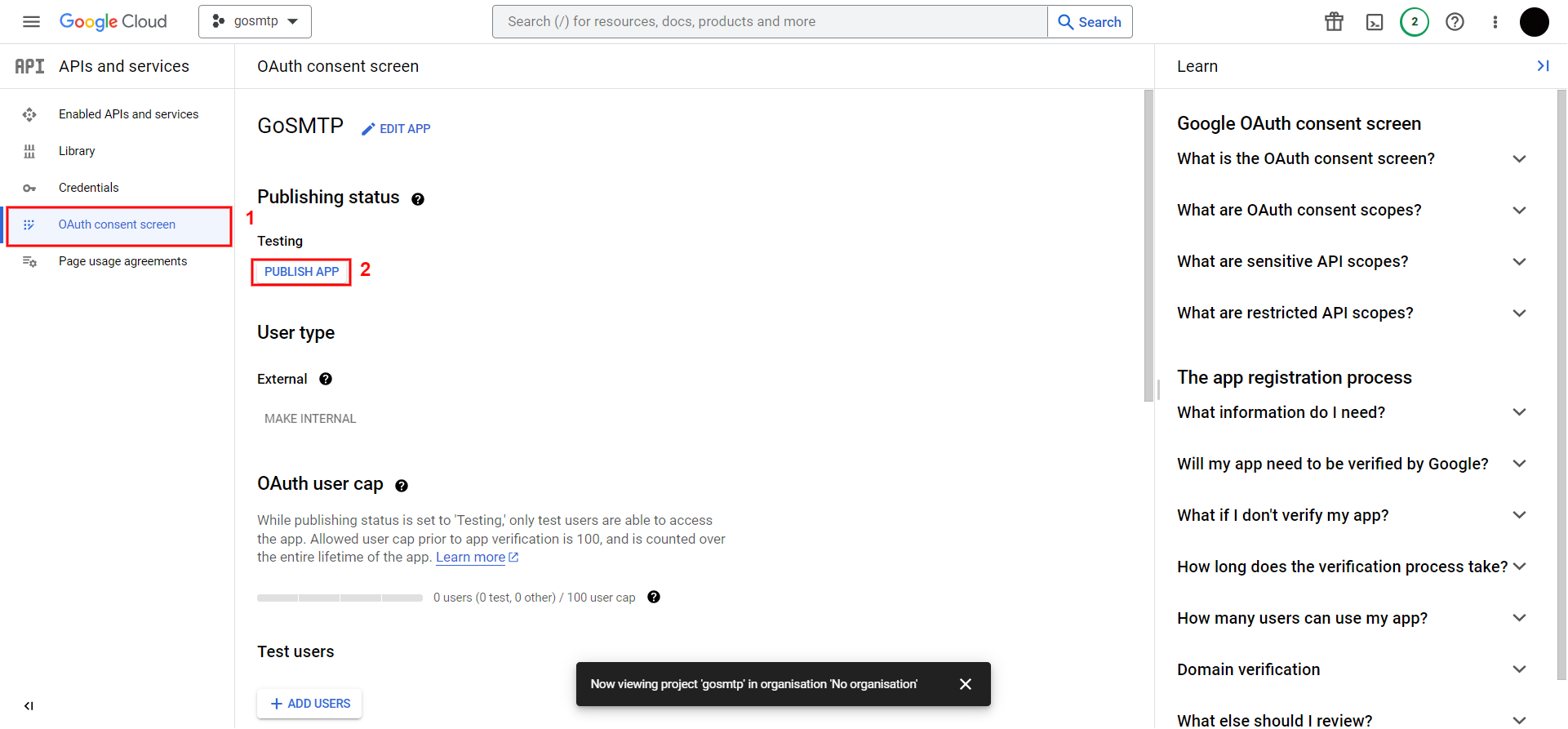Collapse the left navigation sidebar
This screenshot has width=1568, height=729.
click(29, 706)
